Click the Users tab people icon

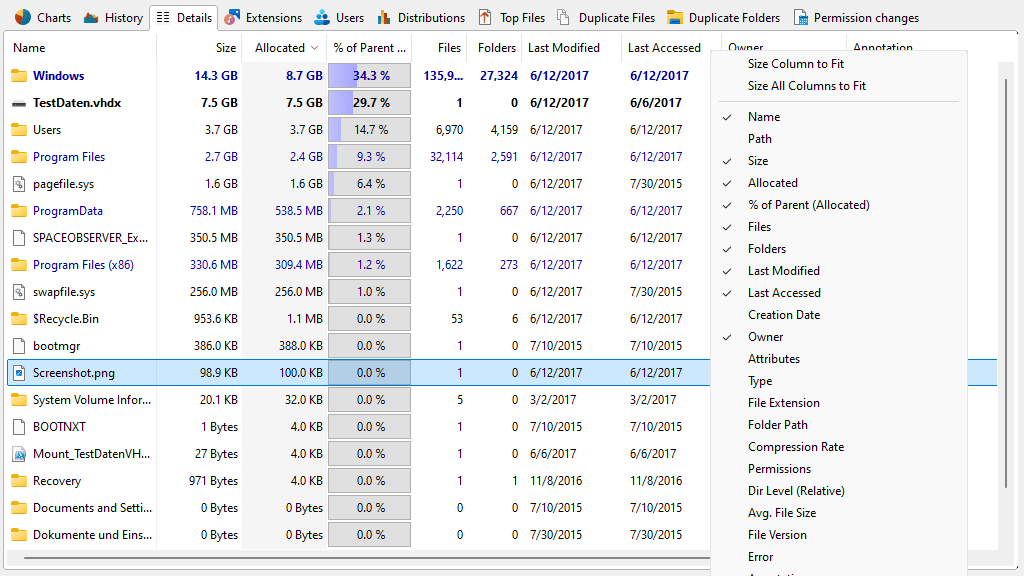point(322,17)
